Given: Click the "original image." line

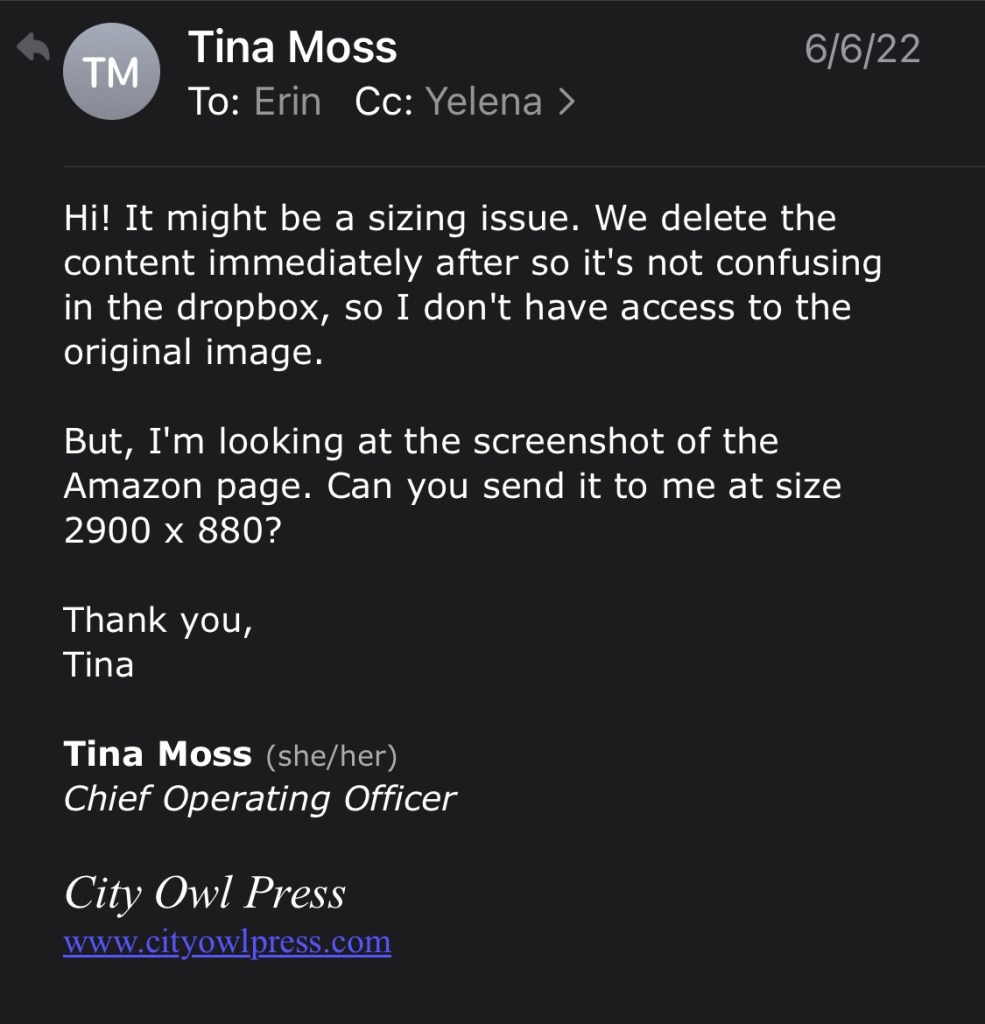Looking at the screenshot, I should pos(193,353).
